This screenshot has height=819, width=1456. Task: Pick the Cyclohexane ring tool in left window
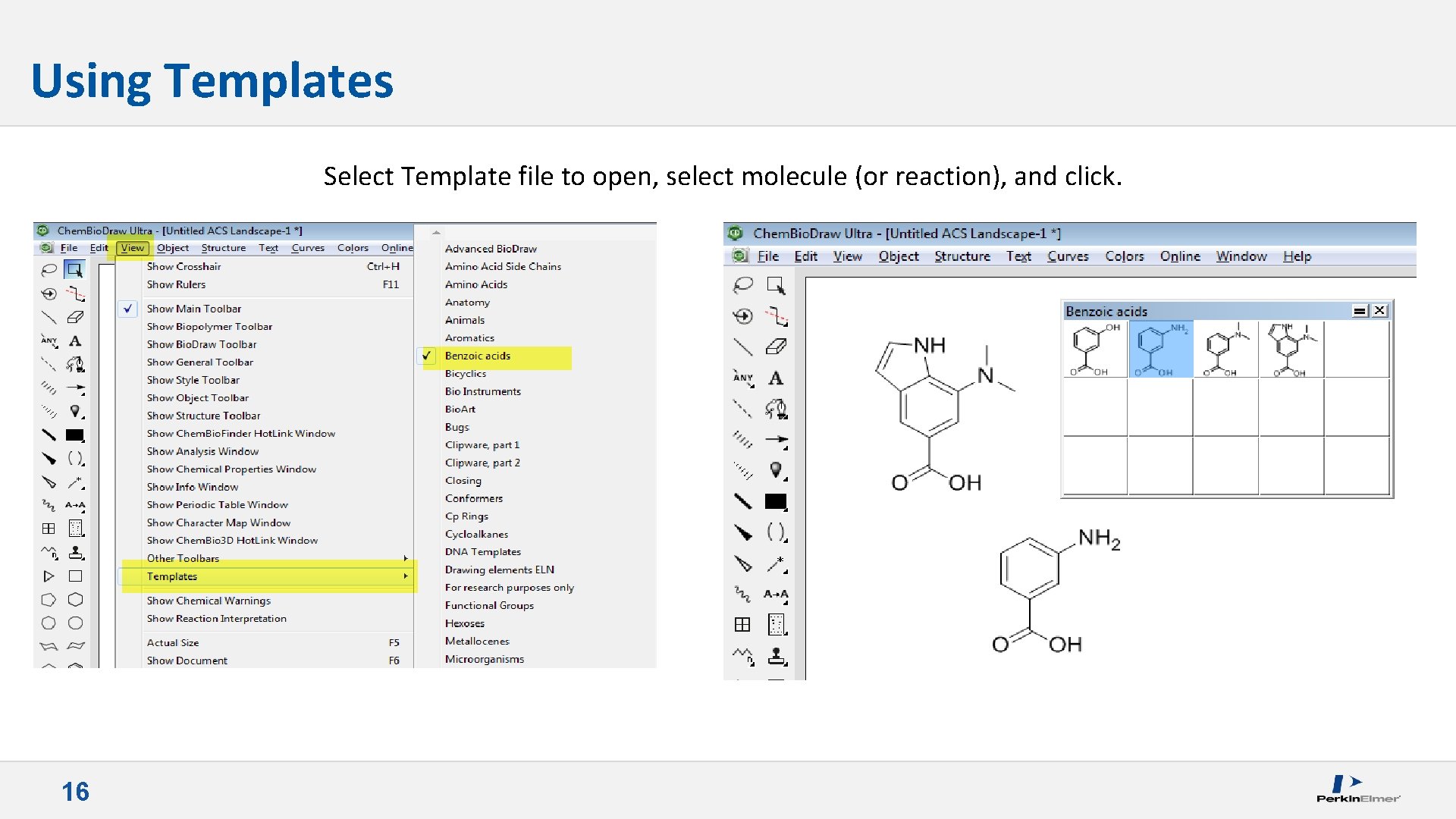coord(75,600)
